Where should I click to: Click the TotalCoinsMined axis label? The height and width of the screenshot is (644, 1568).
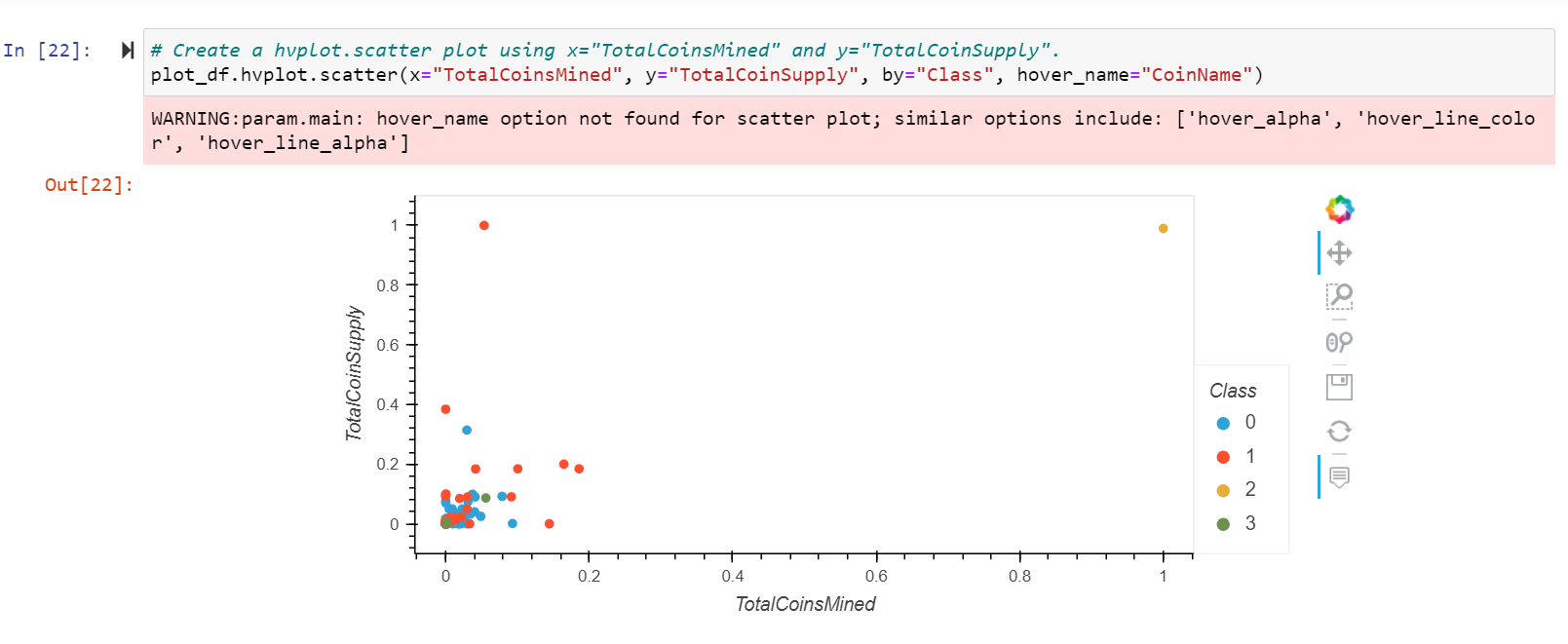(805, 604)
